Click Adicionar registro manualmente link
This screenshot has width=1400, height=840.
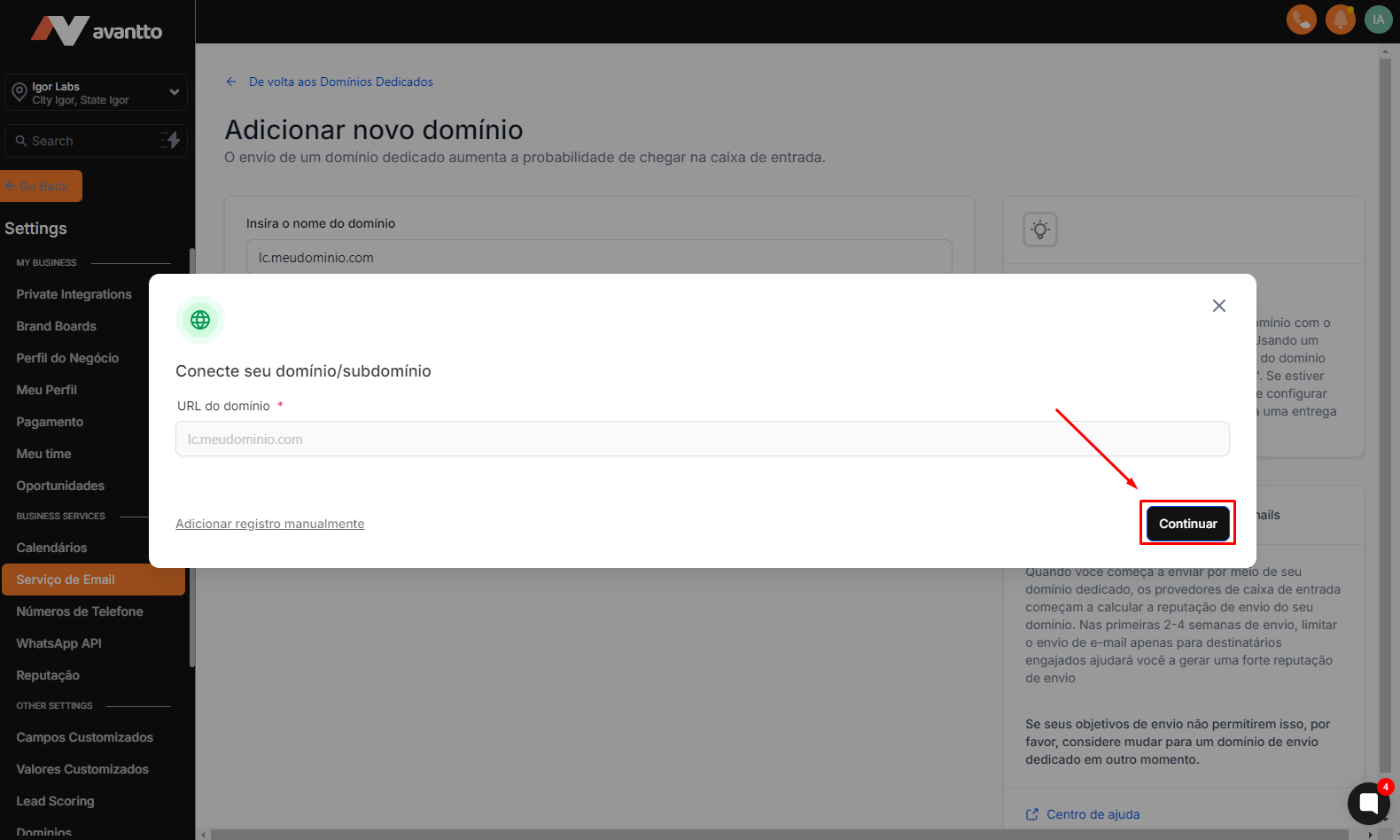270,524
